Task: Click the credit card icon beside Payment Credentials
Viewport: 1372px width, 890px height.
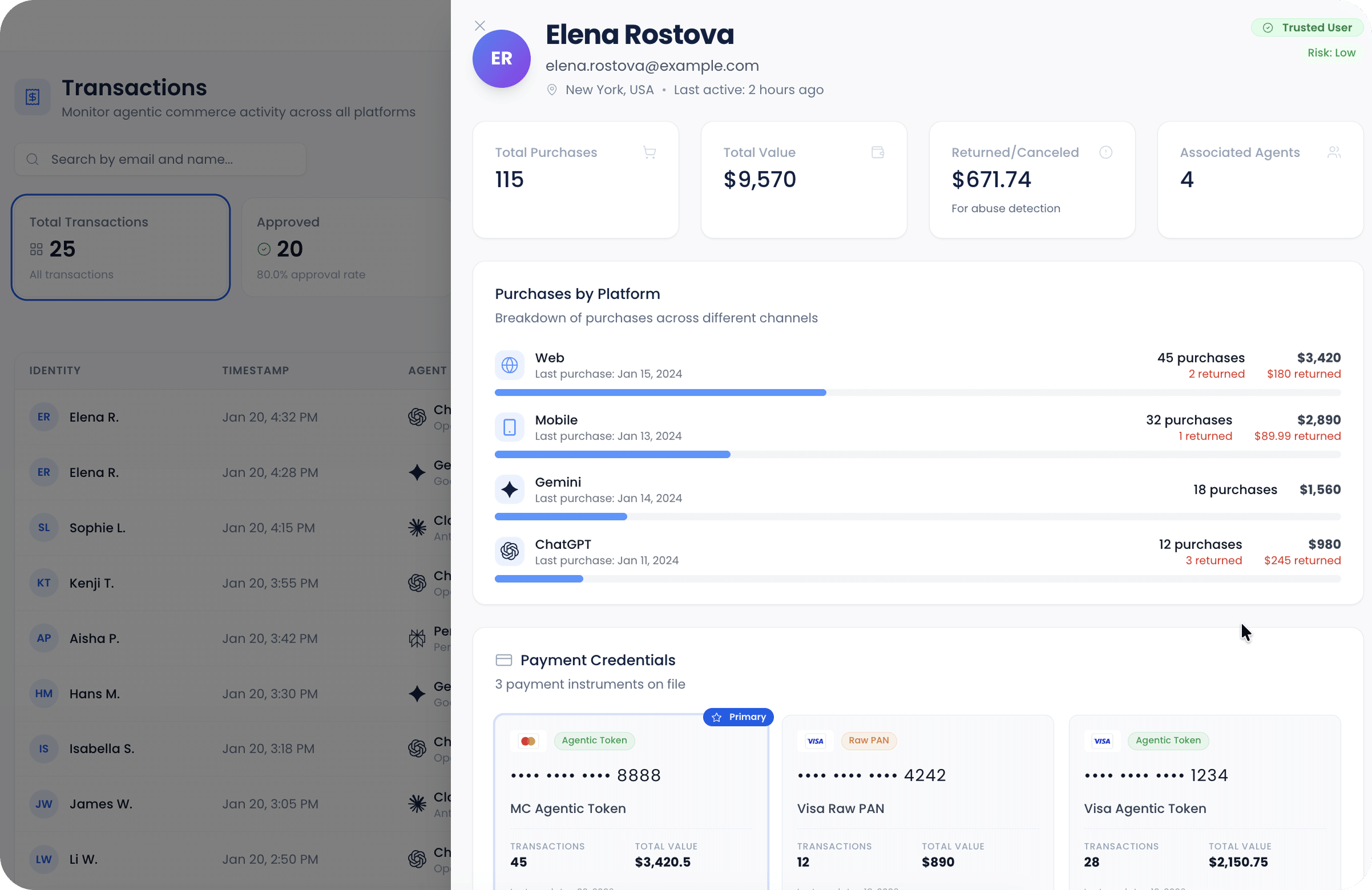Action: (504, 660)
